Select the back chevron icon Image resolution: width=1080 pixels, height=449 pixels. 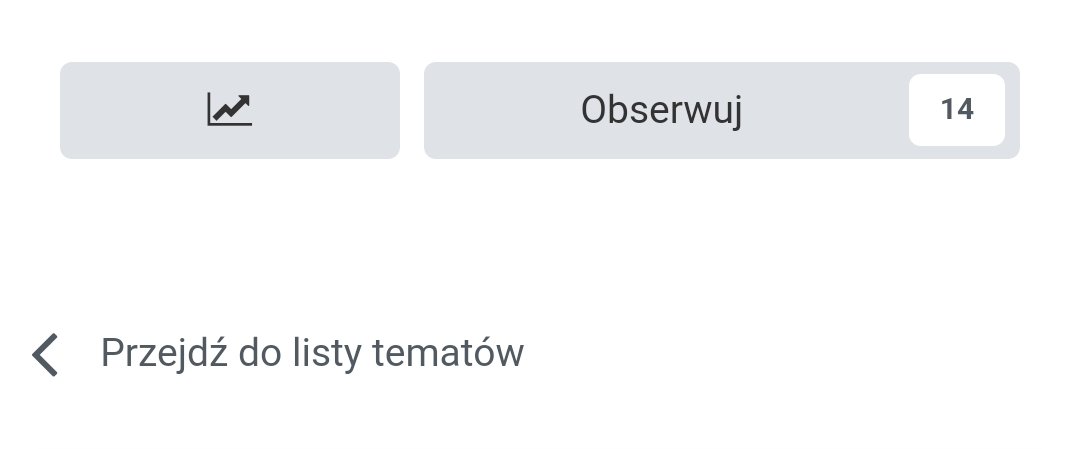point(46,355)
